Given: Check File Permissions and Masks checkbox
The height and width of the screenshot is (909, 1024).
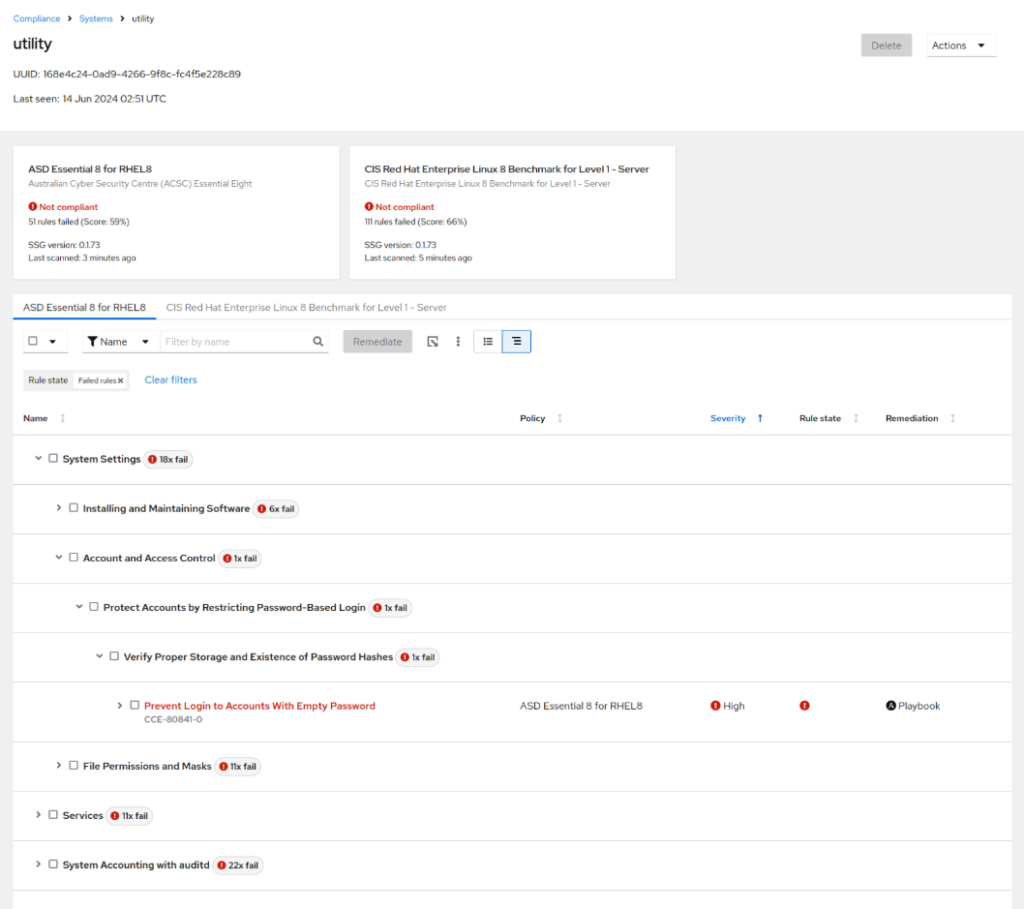Looking at the screenshot, I should pyautogui.click(x=74, y=765).
